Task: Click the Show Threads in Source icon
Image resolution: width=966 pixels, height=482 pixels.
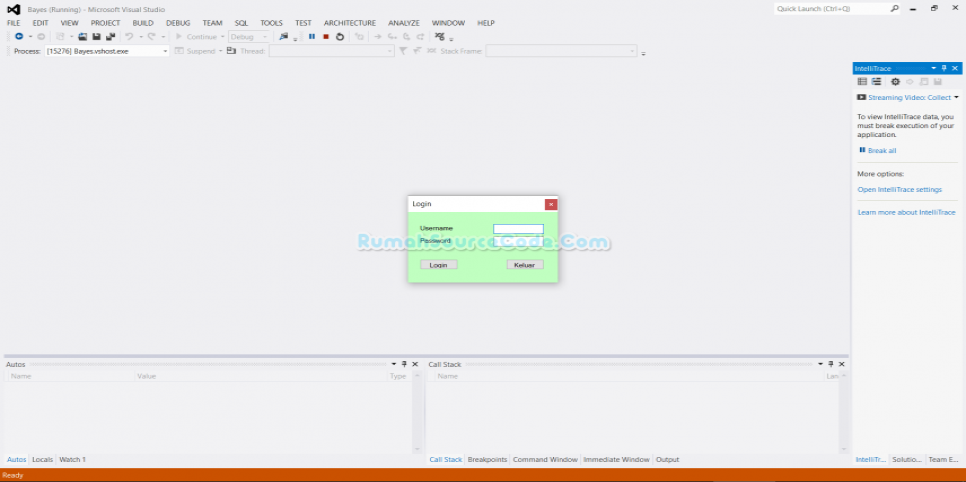Action: tap(439, 36)
